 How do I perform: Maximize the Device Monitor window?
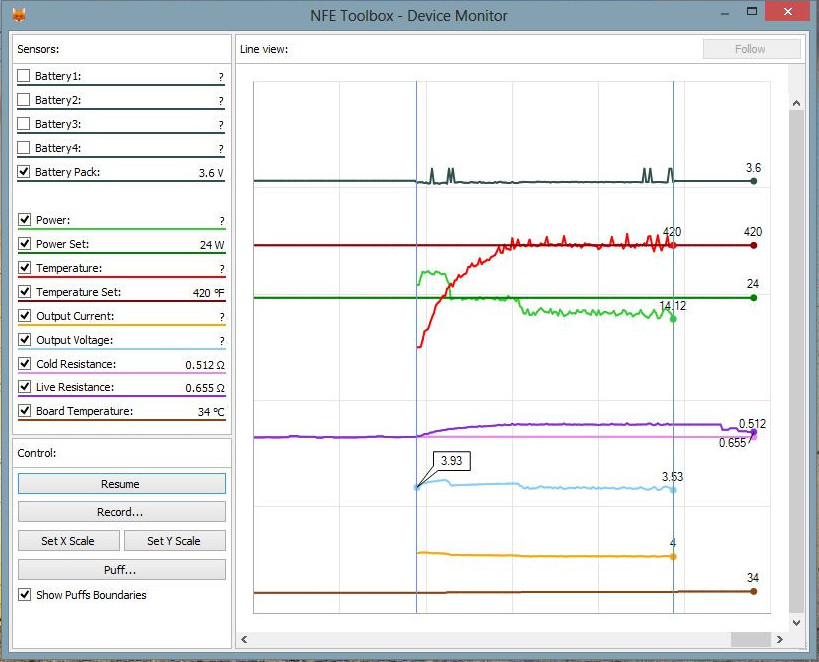coord(752,11)
